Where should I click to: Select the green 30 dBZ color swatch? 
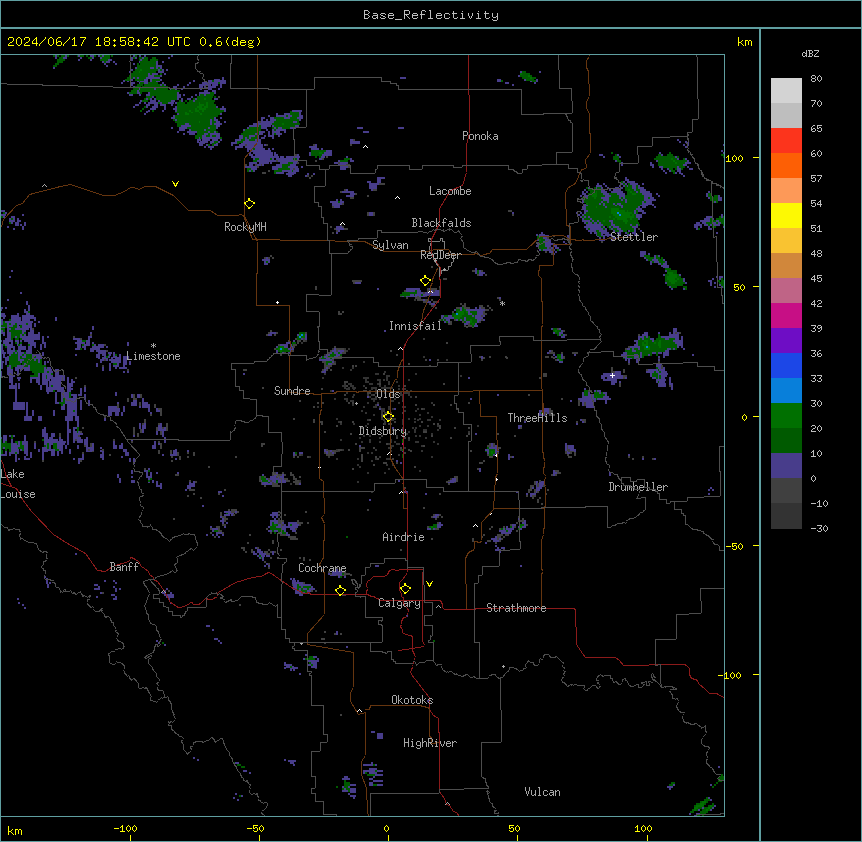pos(786,416)
